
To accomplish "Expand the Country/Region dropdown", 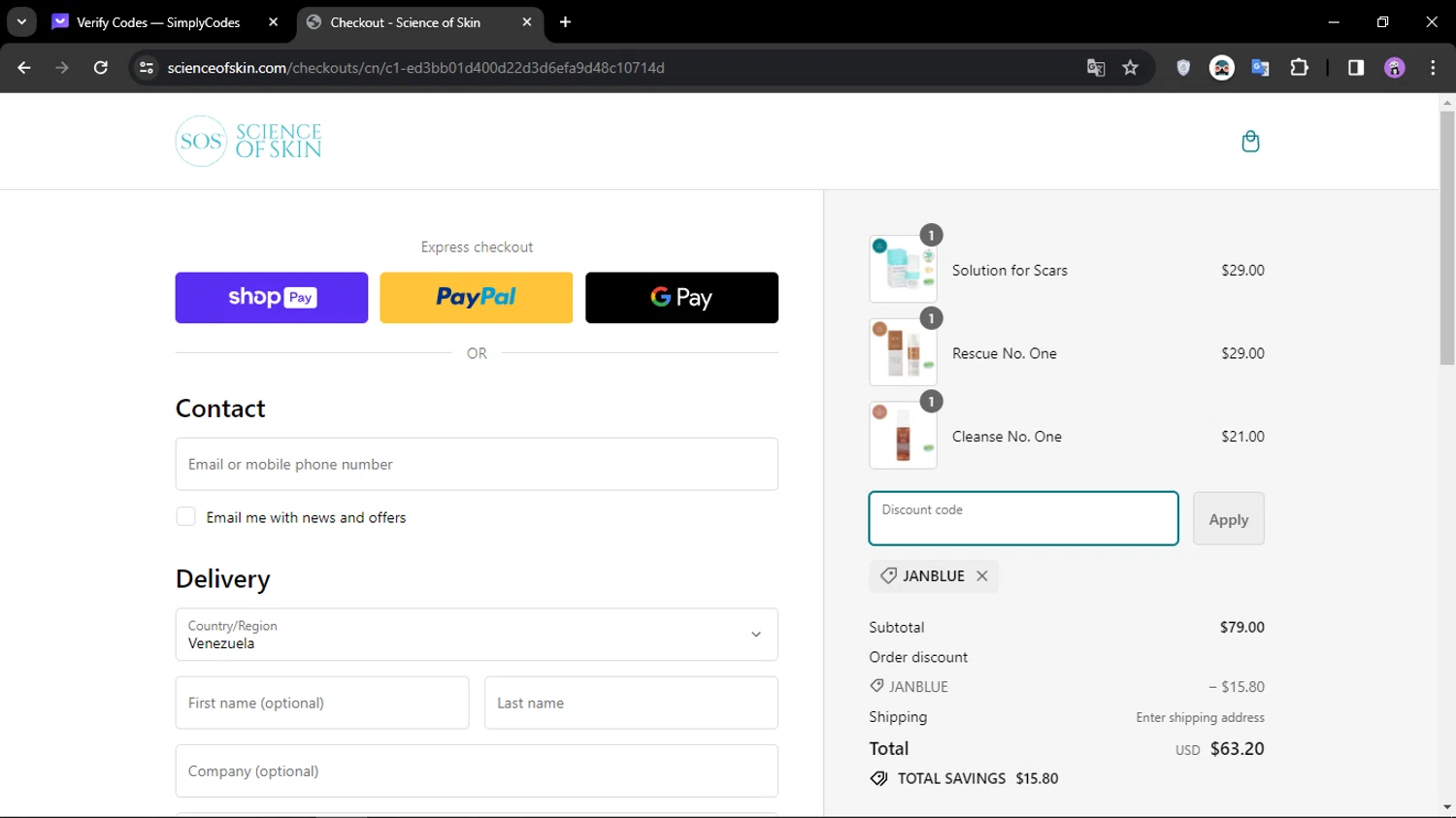I will click(x=477, y=635).
